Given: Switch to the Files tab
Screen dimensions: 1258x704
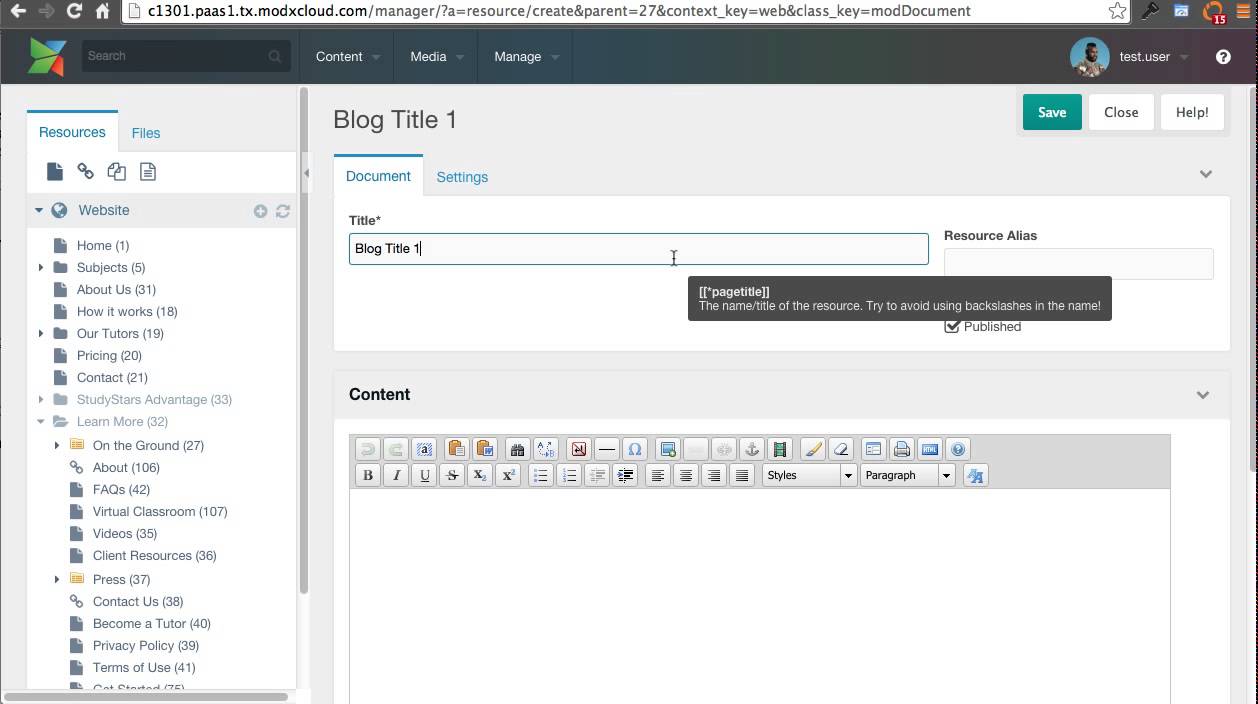Looking at the screenshot, I should click(146, 133).
